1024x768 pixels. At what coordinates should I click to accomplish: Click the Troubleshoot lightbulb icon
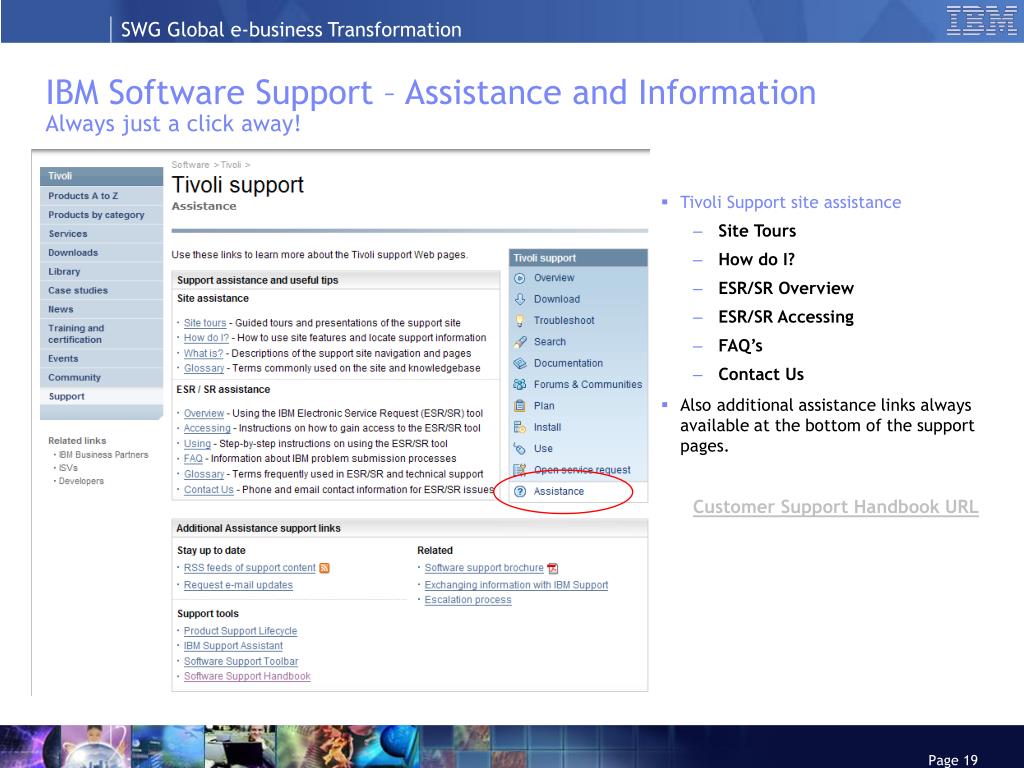pyautogui.click(x=520, y=321)
